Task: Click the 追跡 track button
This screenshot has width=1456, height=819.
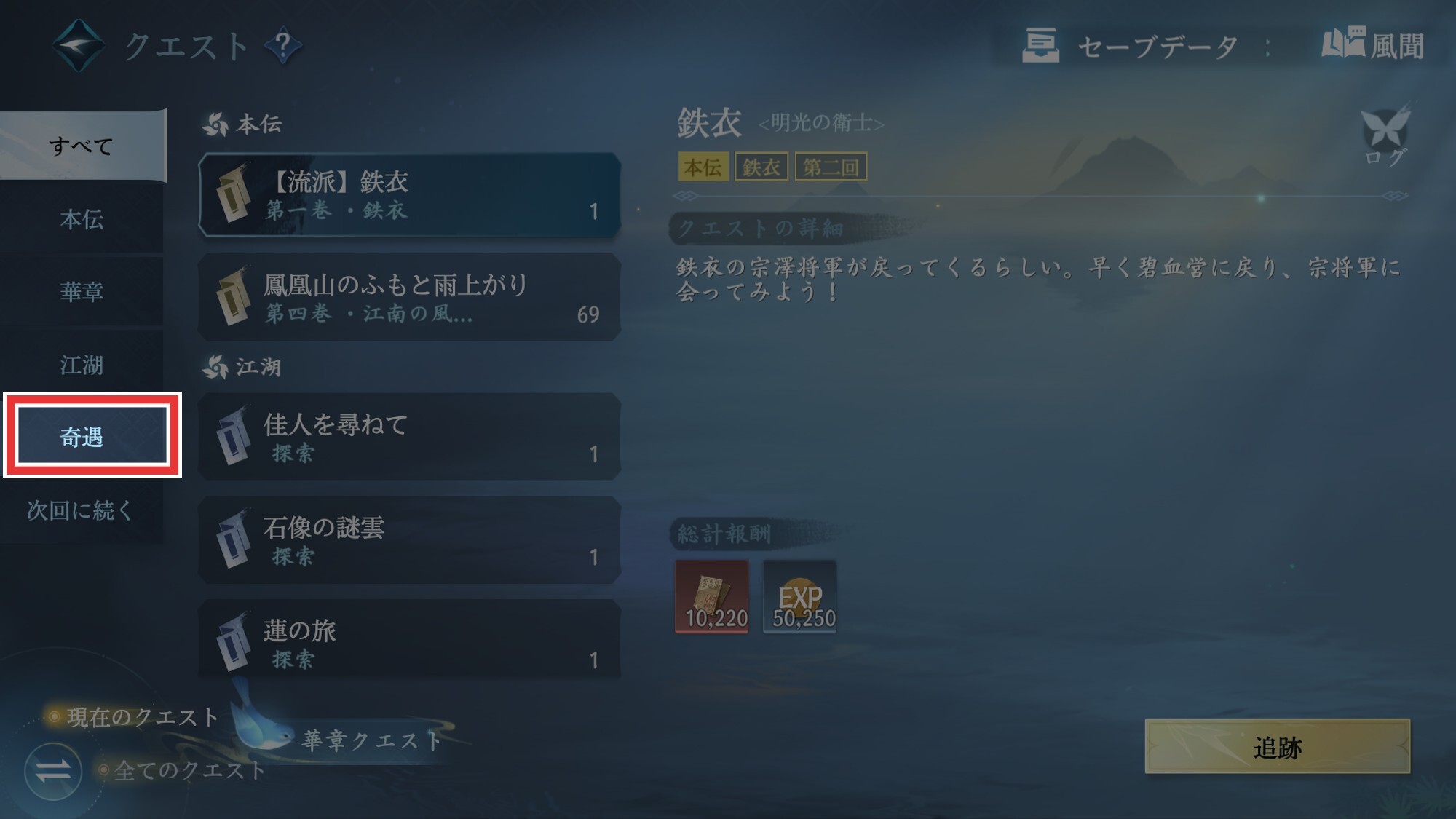Action: coord(1277,747)
